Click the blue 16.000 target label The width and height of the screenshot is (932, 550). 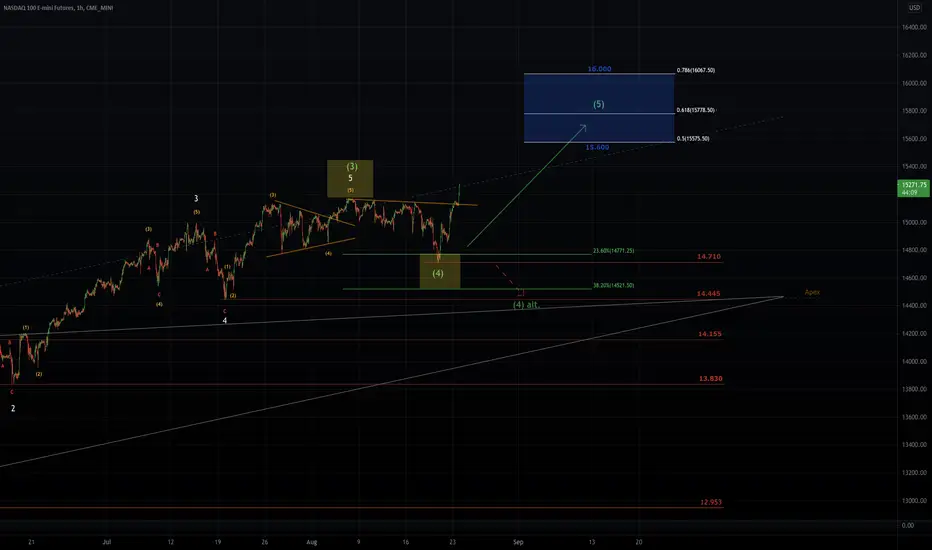pyautogui.click(x=599, y=69)
